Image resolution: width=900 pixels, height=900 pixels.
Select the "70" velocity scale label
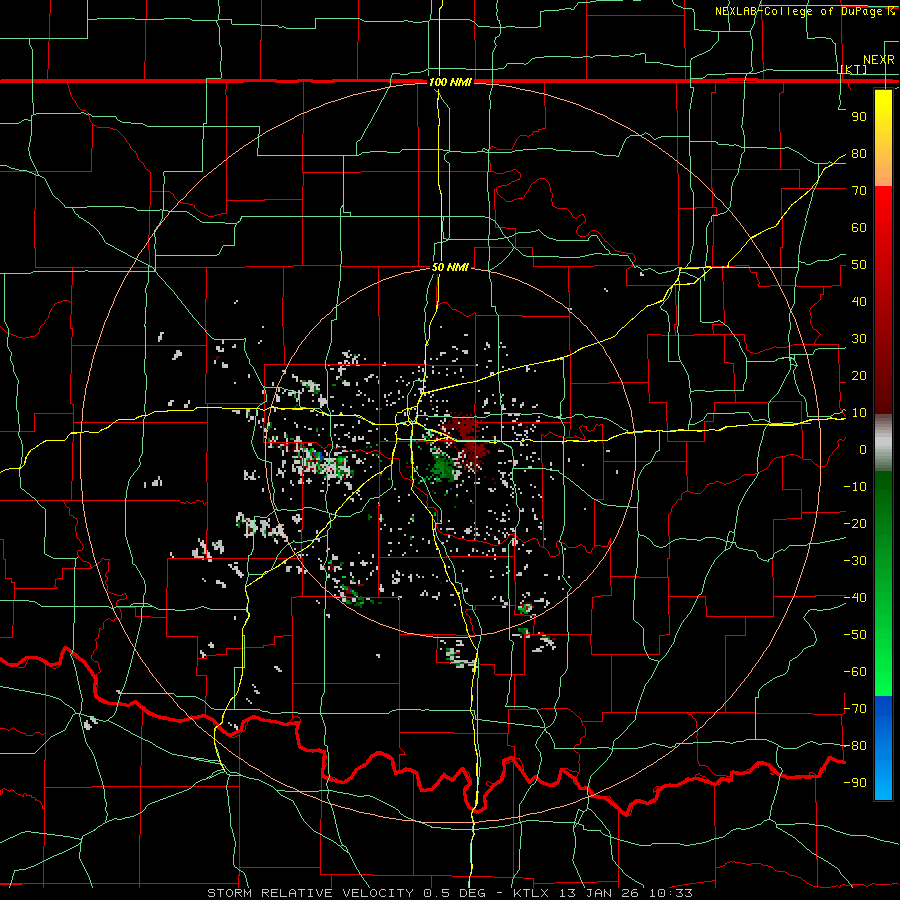[x=859, y=191]
